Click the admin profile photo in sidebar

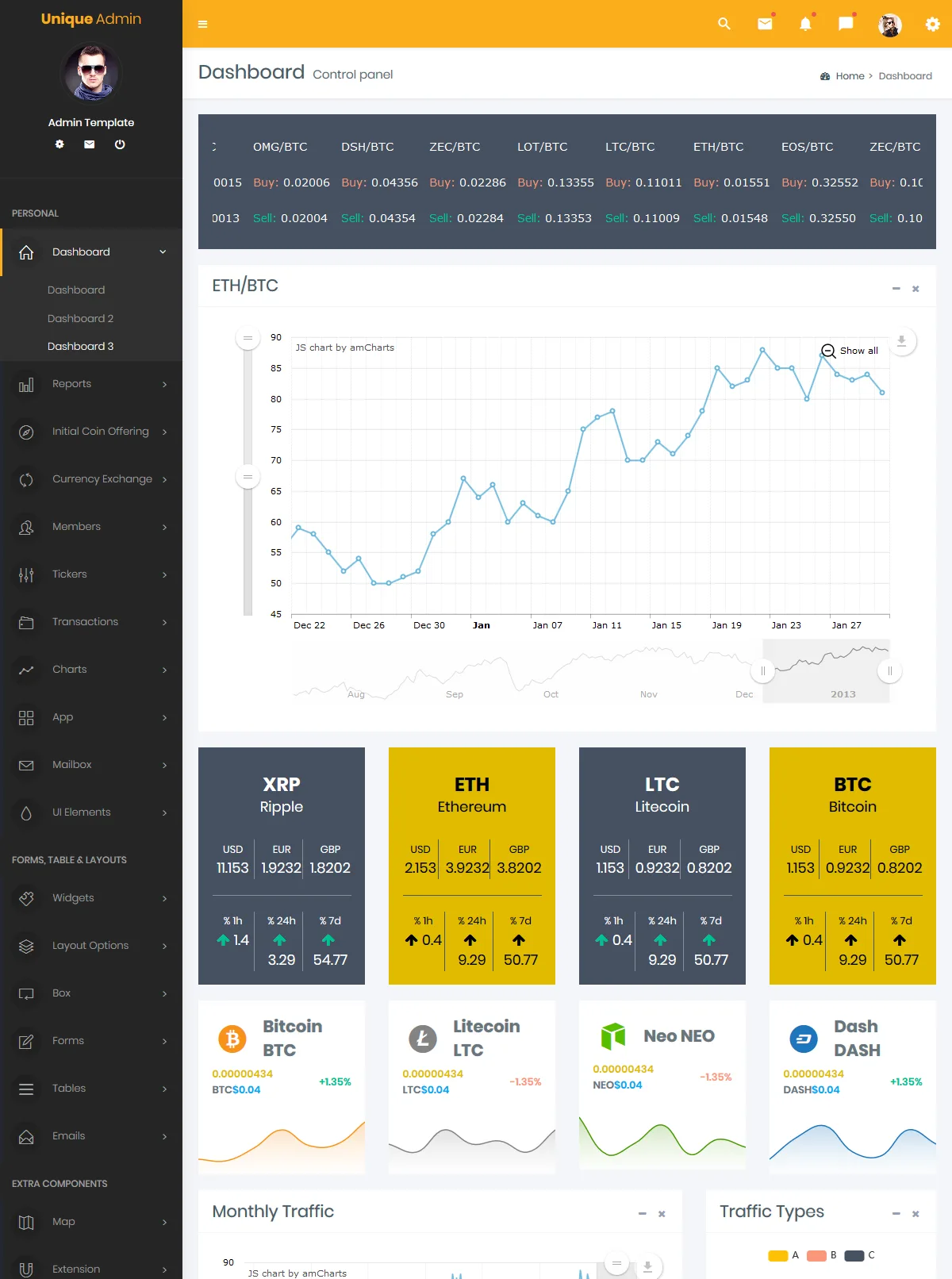91,73
